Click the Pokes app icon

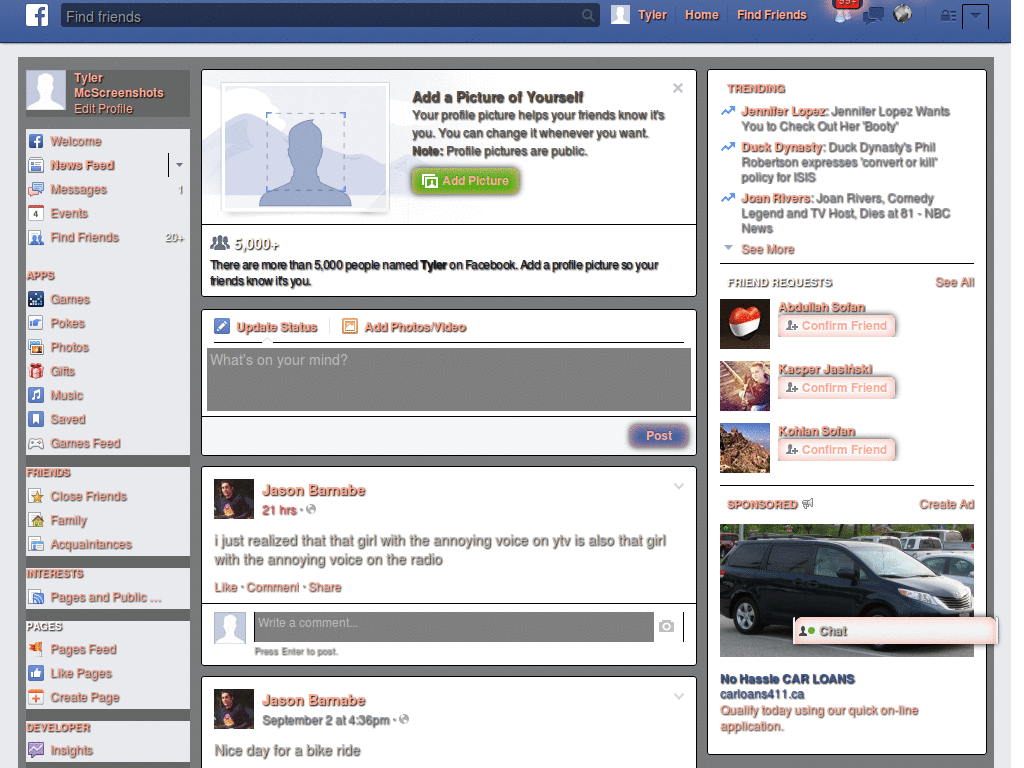[x=36, y=323]
